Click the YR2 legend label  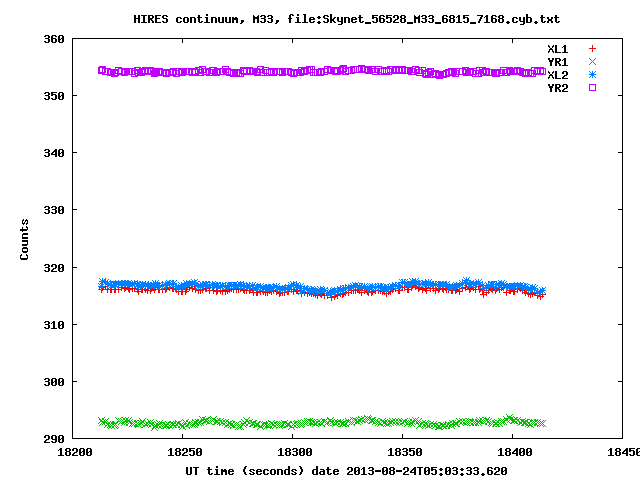(558, 89)
